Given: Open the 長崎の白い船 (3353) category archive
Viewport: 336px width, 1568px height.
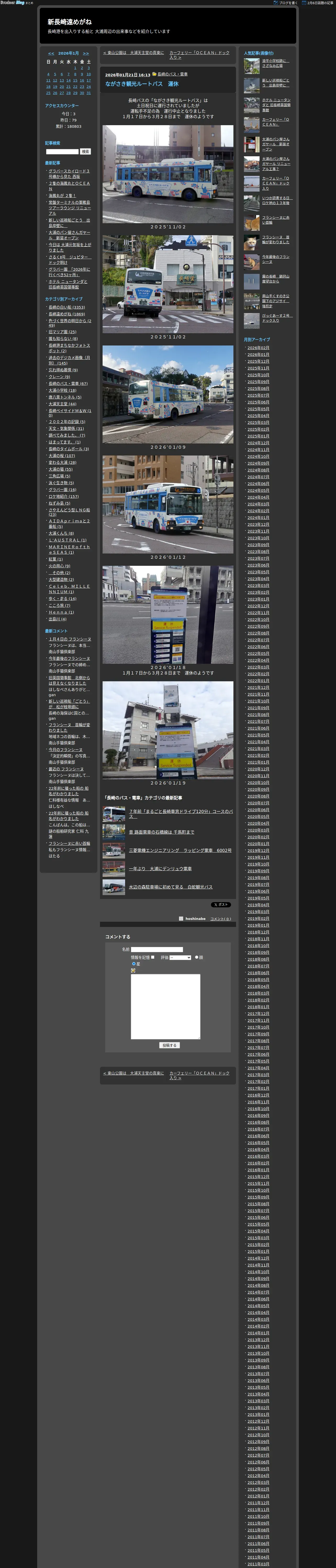Looking at the screenshot, I should (x=67, y=307).
